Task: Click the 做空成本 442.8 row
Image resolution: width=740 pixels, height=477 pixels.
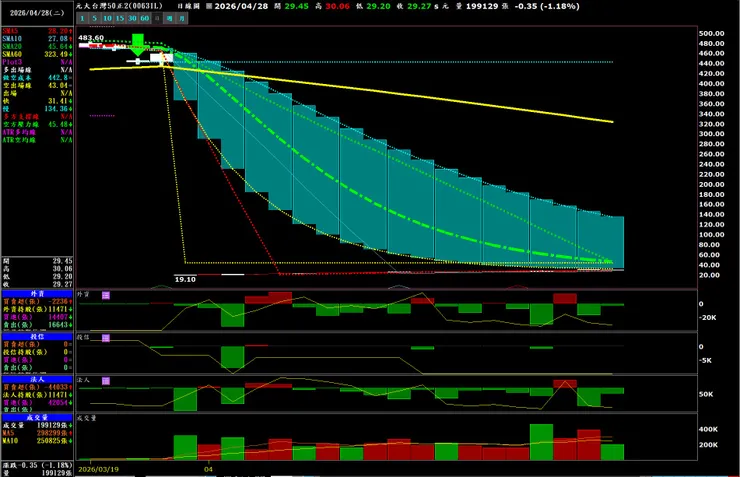Action: pyautogui.click(x=37, y=77)
